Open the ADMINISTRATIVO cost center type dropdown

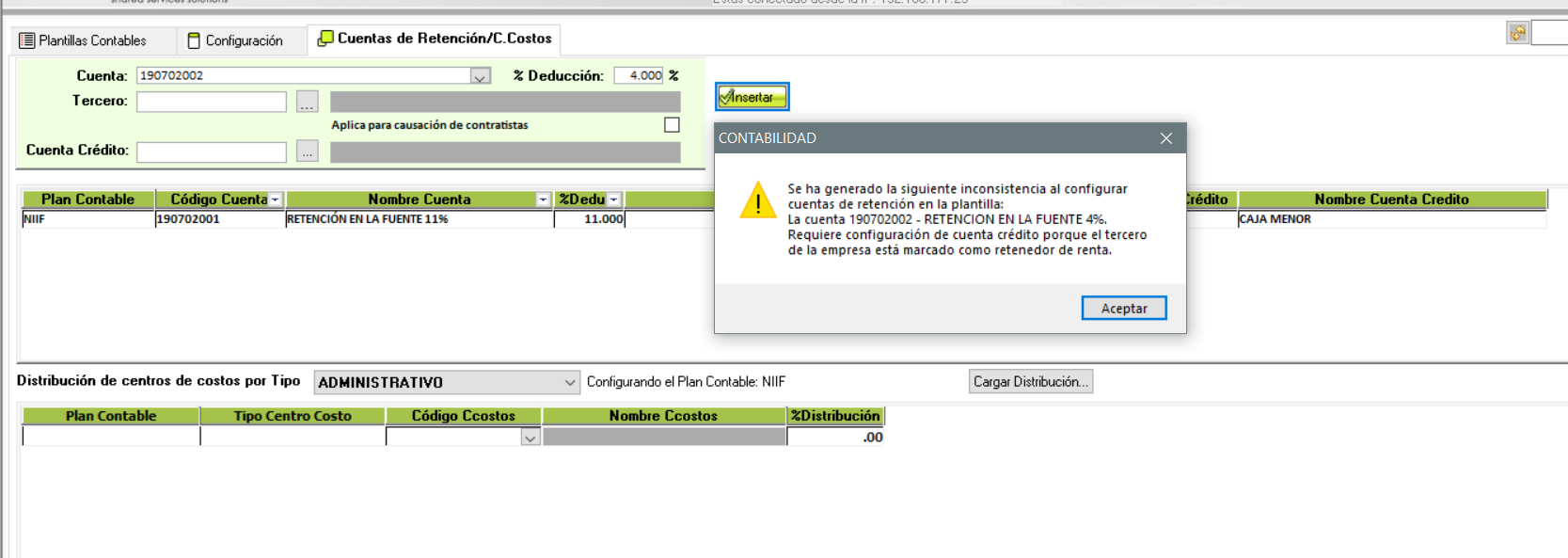click(569, 382)
